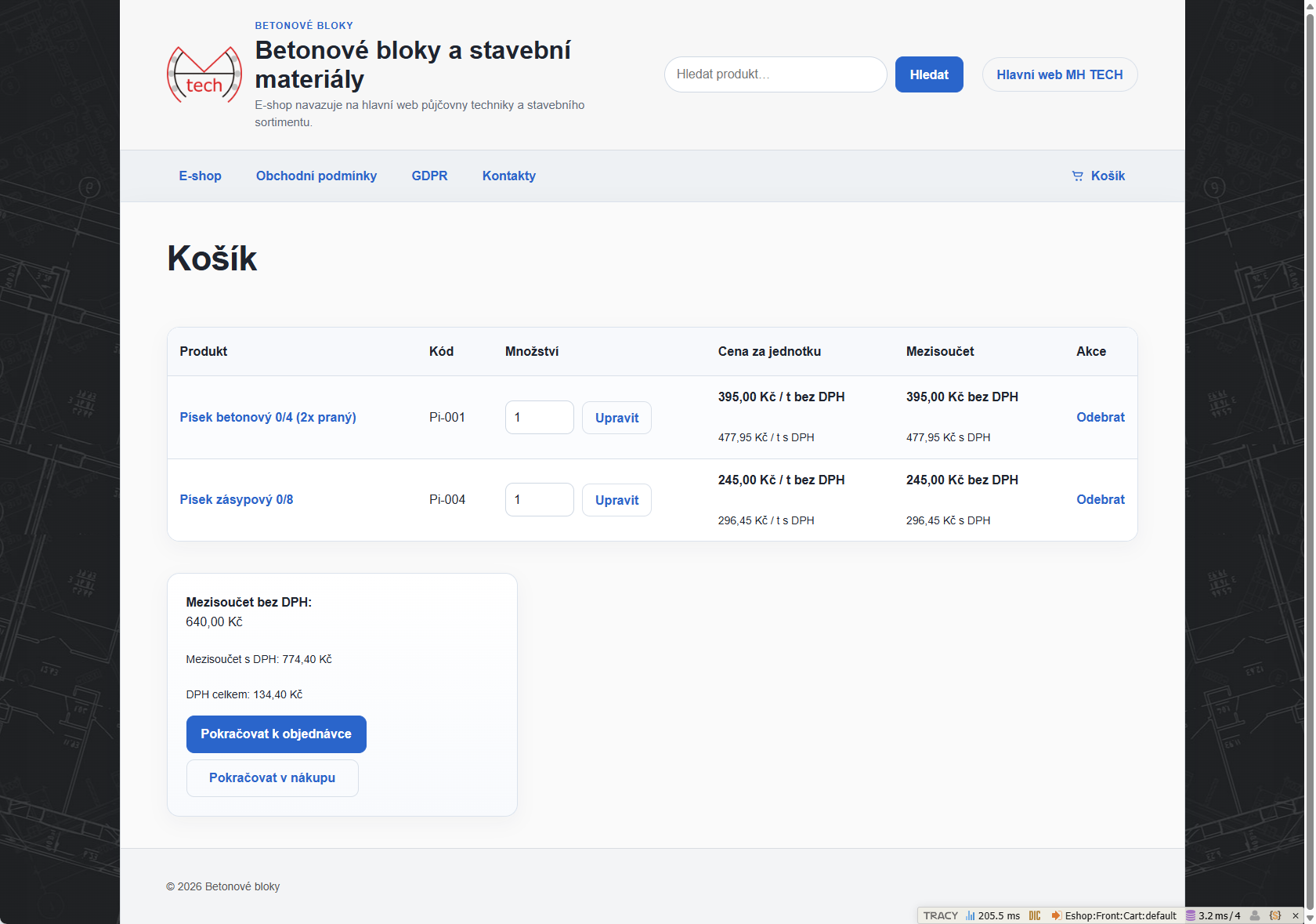Focus quantity field for Pi-004 row
Image resolution: width=1316 pixels, height=924 pixels.
click(x=540, y=500)
